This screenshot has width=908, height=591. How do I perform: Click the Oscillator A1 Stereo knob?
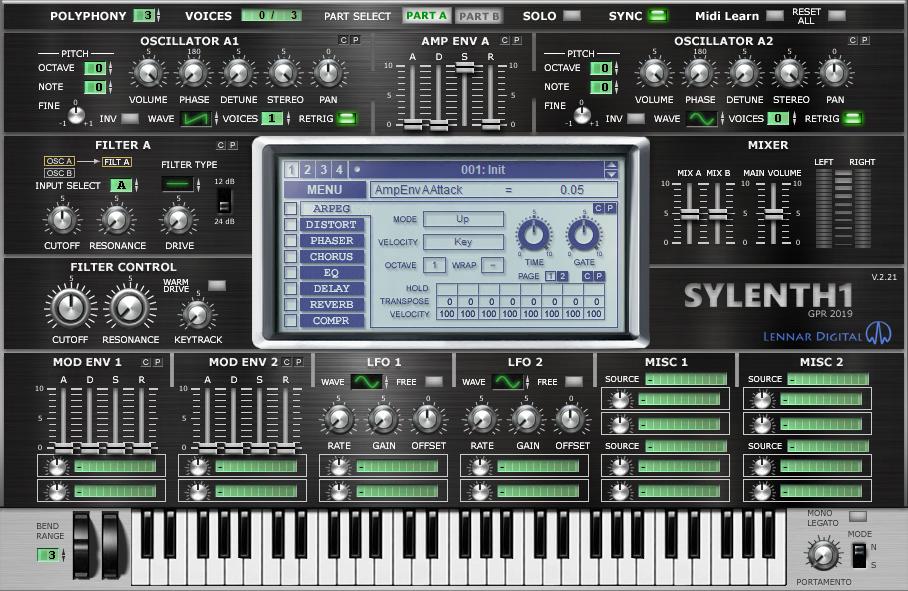(x=283, y=74)
